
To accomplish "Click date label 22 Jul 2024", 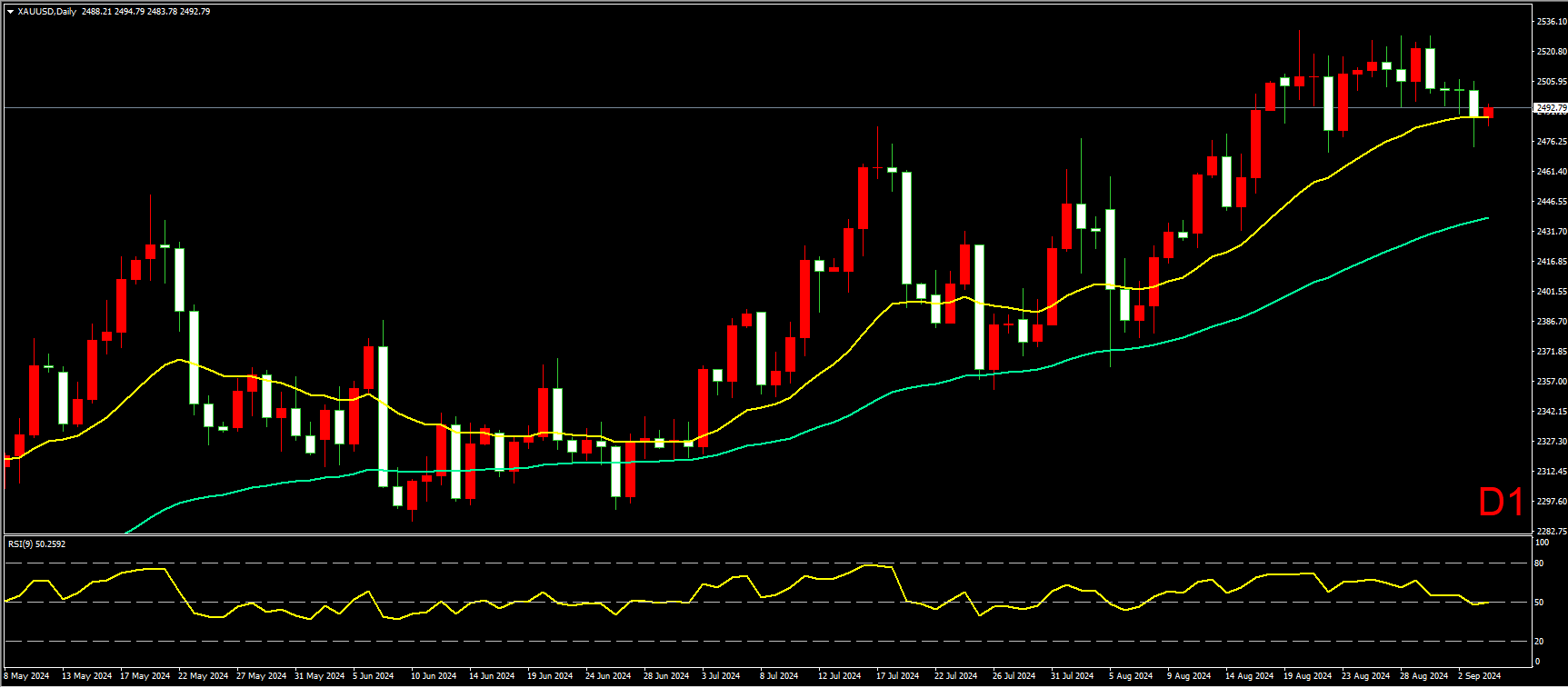I will (x=956, y=676).
